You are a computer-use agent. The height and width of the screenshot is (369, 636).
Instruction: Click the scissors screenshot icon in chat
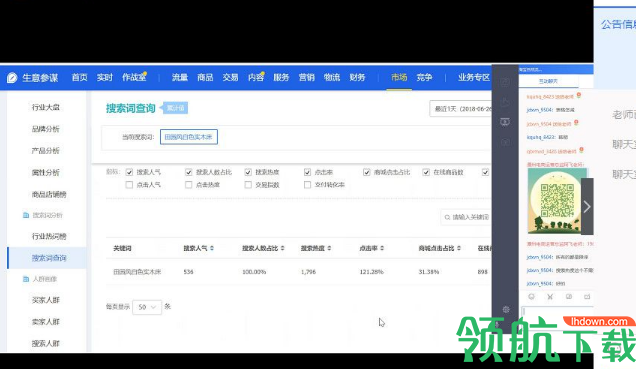click(550, 297)
